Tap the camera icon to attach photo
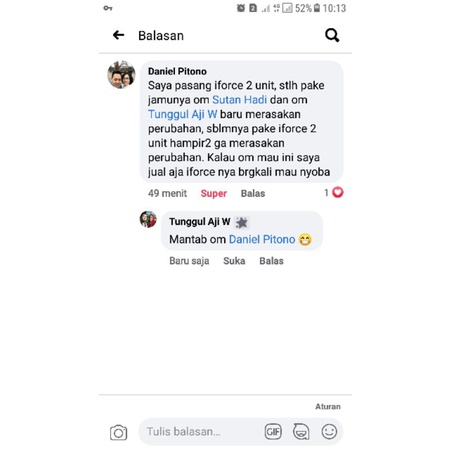This screenshot has height=450, width=450. click(118, 432)
